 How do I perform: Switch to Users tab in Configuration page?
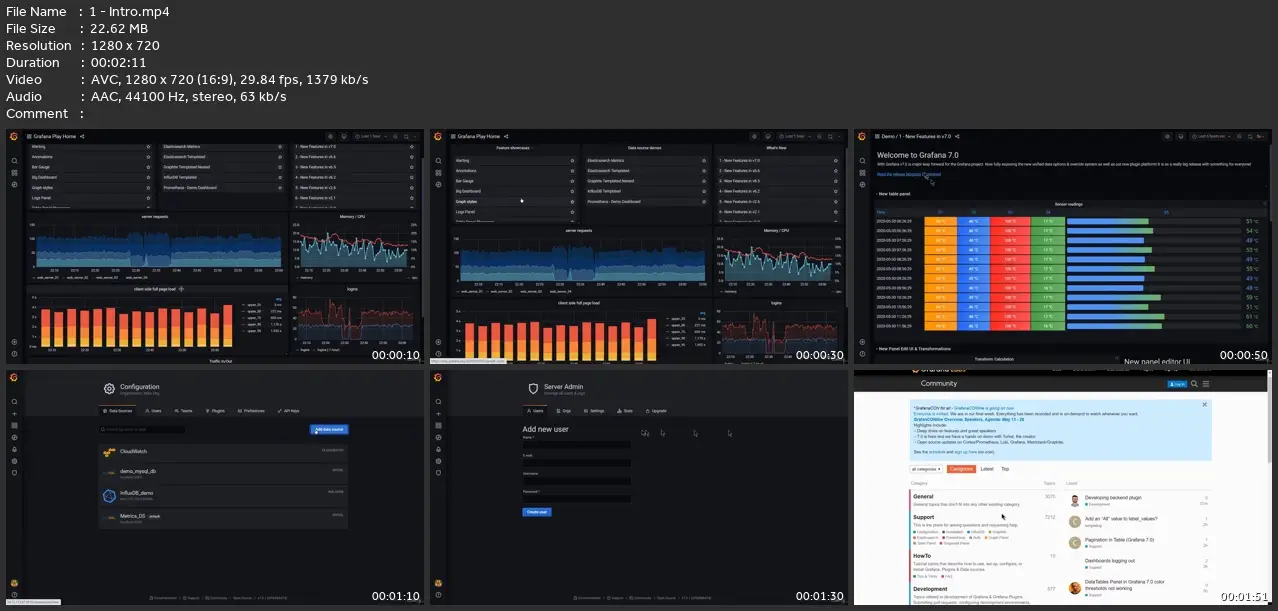tap(154, 410)
